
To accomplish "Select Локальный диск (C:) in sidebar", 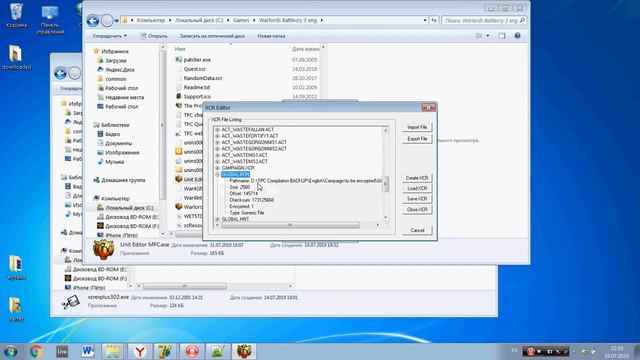I will tap(125, 208).
